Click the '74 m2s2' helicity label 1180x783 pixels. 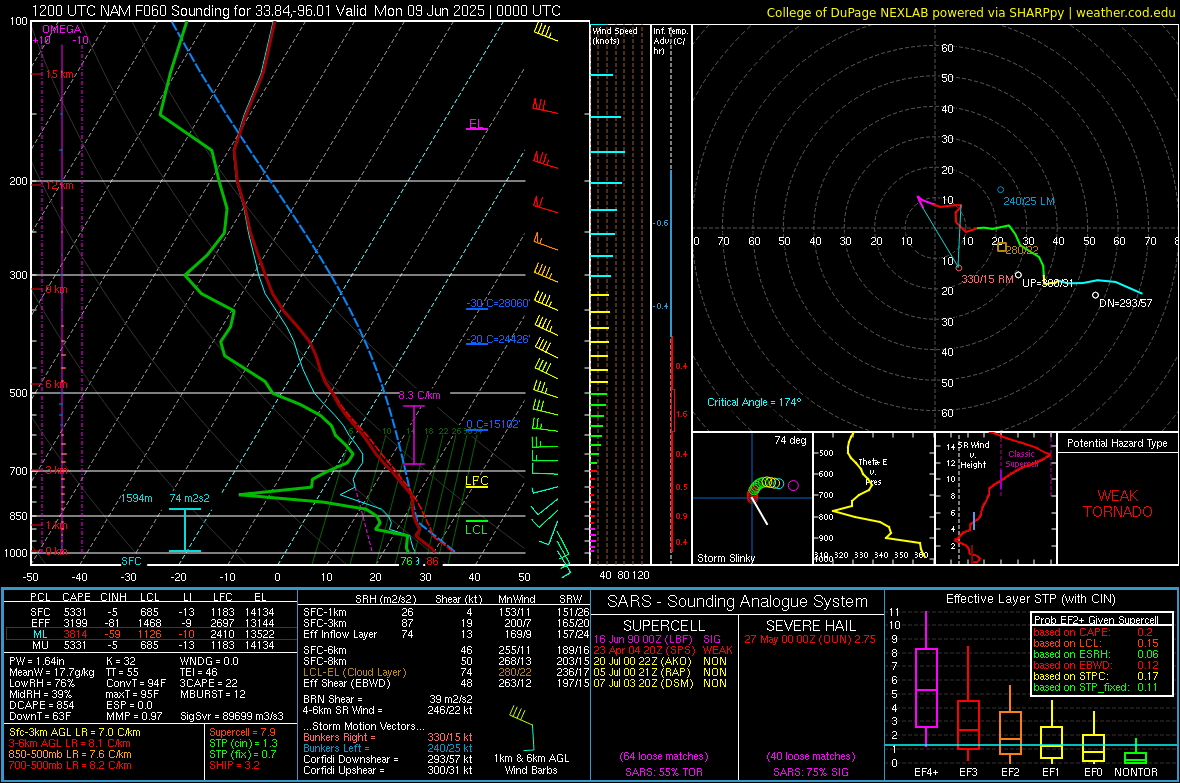click(190, 498)
